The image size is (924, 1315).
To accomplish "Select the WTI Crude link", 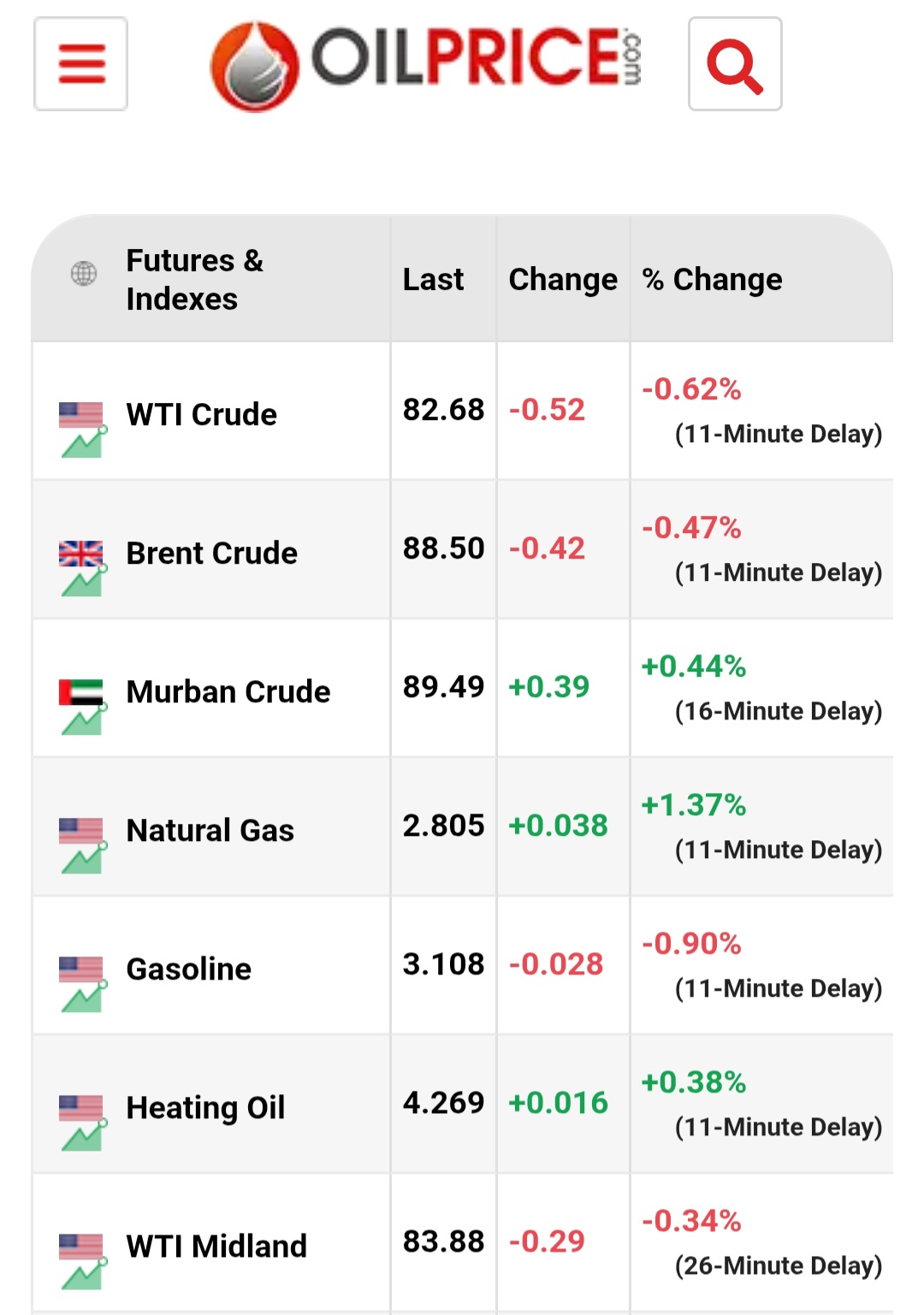I will pos(202,414).
